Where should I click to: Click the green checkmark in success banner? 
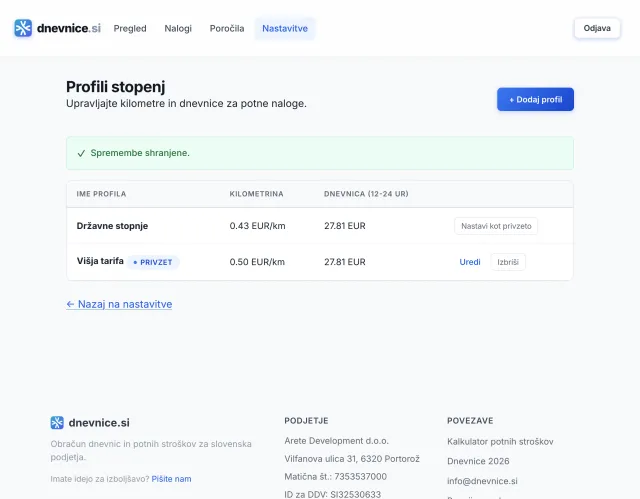[x=81, y=154]
